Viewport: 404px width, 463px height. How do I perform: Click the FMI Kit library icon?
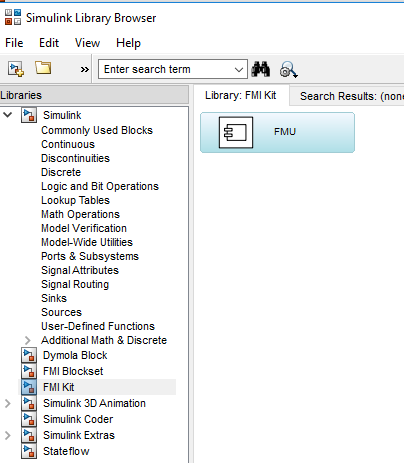pyautogui.click(x=29, y=387)
